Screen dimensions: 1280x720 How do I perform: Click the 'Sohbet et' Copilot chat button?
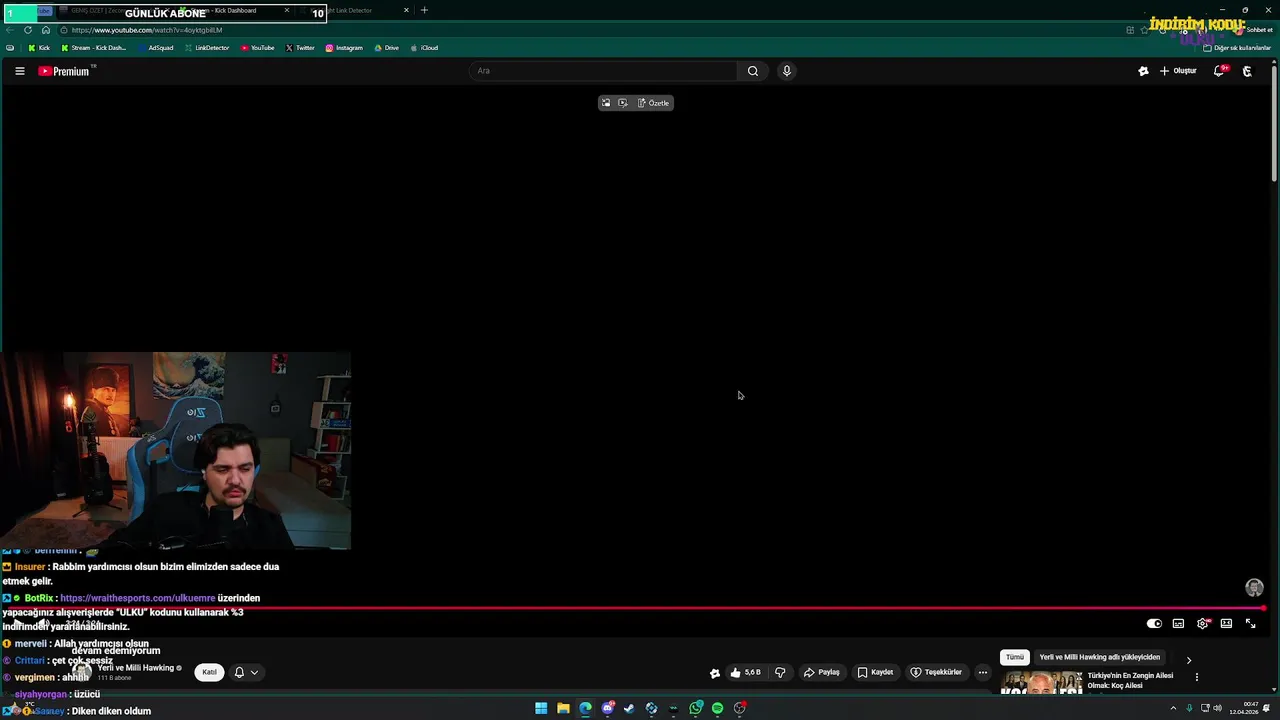pyautogui.click(x=1253, y=30)
